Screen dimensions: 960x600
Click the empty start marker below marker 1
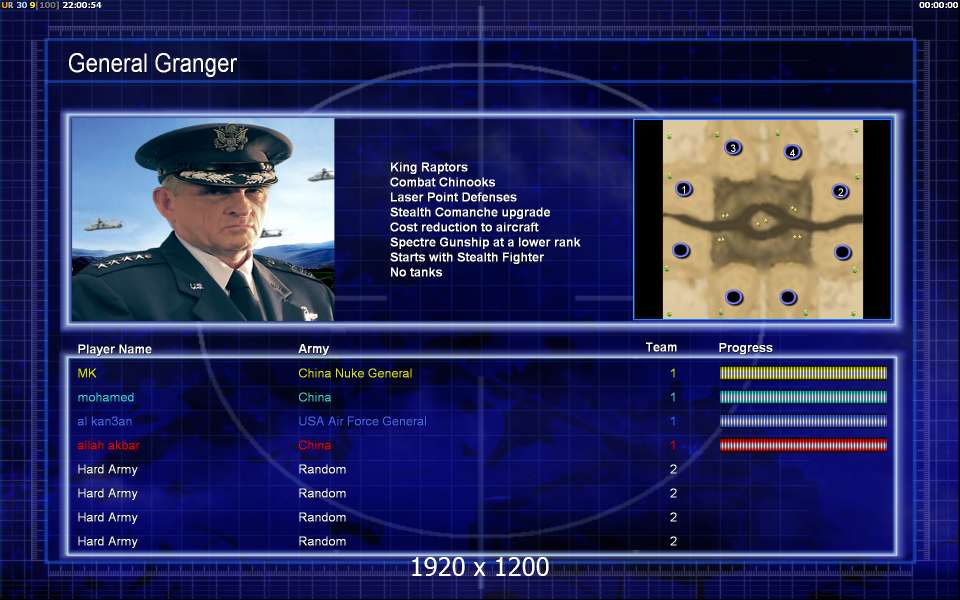(x=681, y=250)
